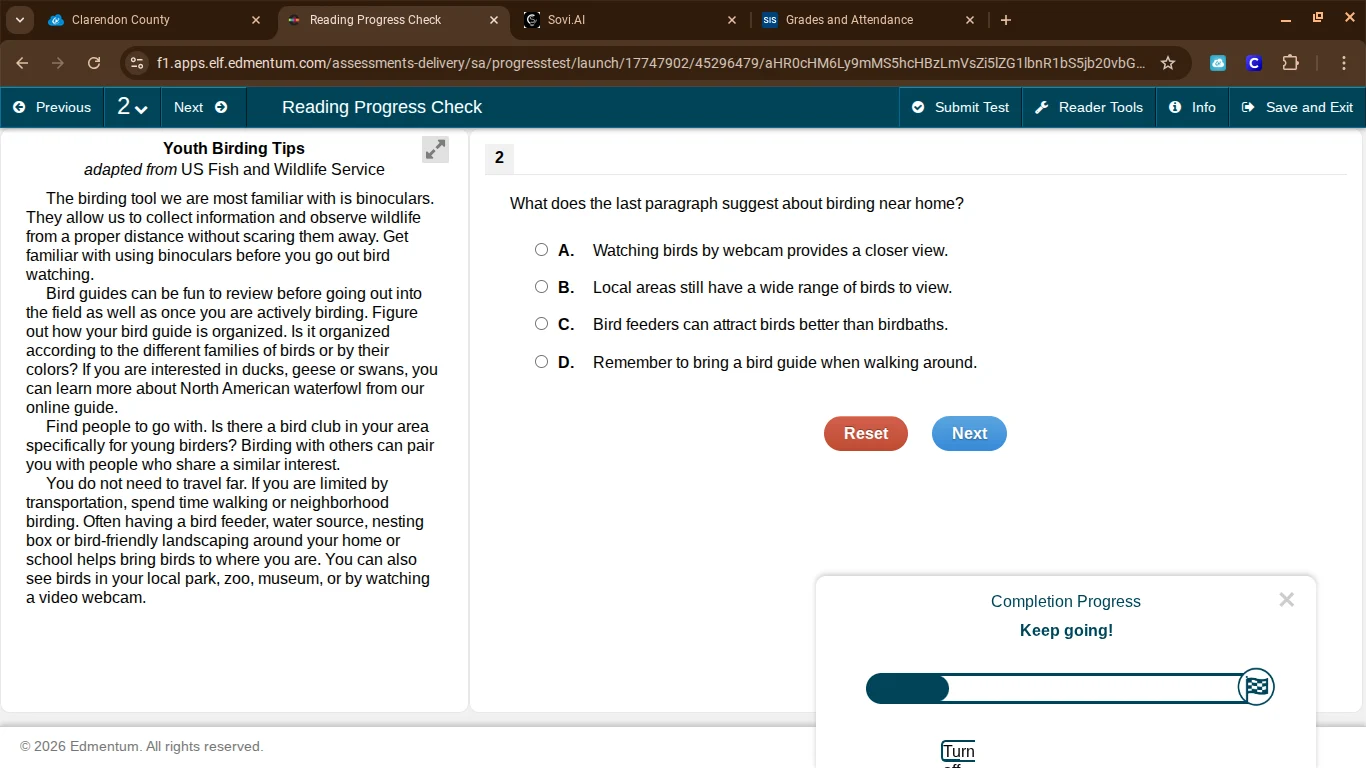Bookmark this page with star icon

[x=1168, y=63]
